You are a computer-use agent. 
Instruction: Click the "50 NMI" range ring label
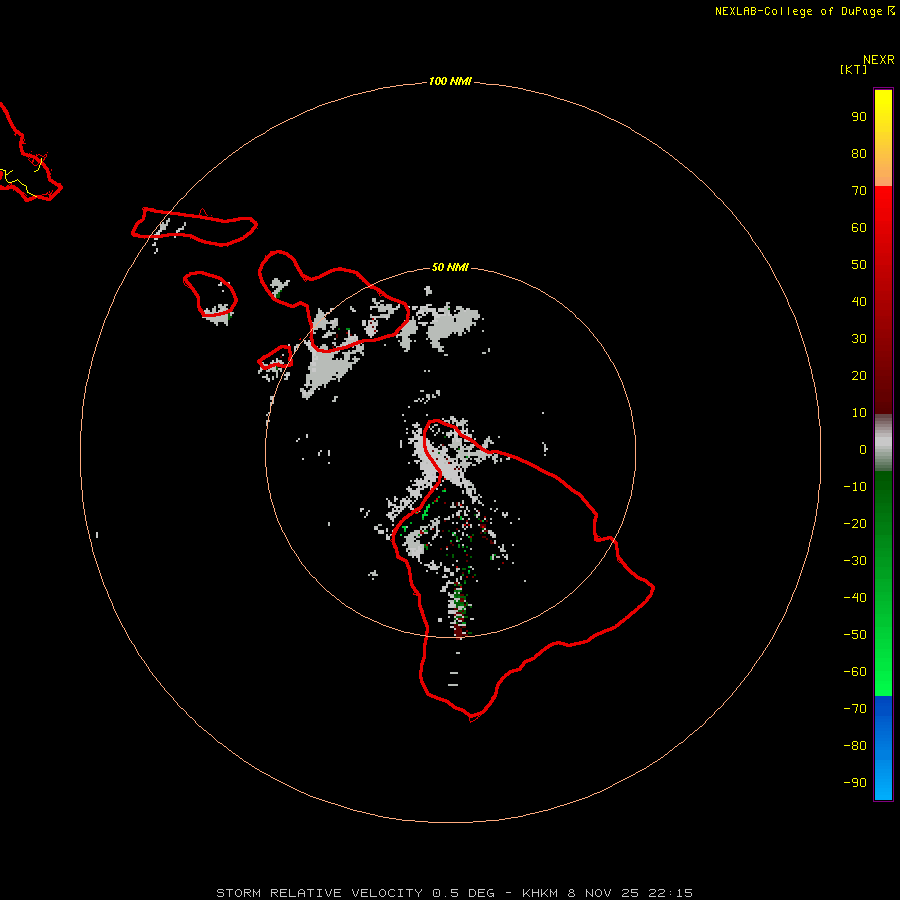(x=450, y=267)
